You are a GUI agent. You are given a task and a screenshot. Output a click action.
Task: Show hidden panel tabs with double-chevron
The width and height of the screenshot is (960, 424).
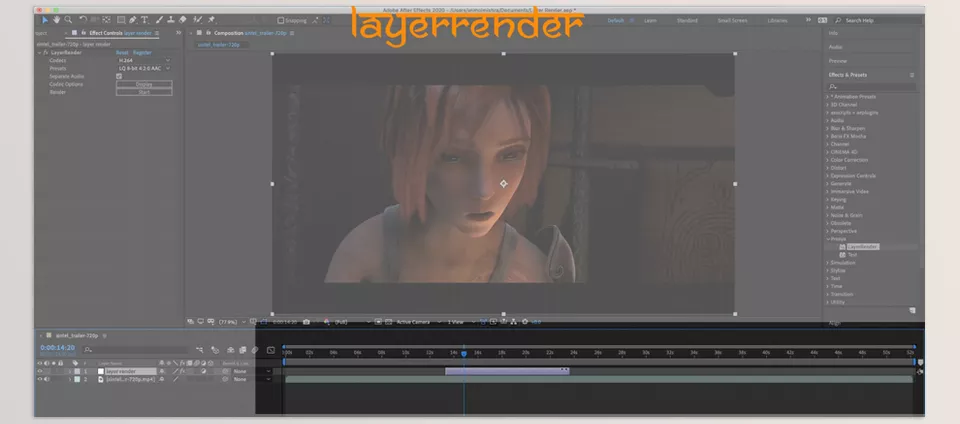178,33
